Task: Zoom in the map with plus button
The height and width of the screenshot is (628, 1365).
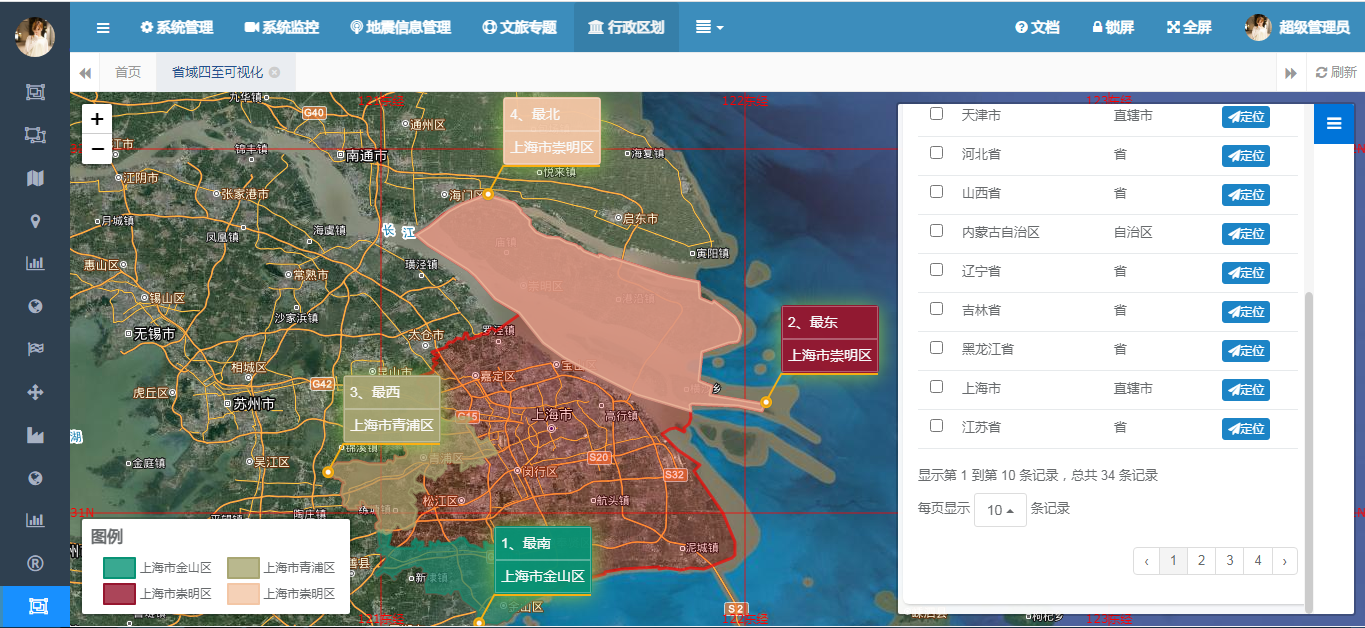Action: click(x=97, y=119)
